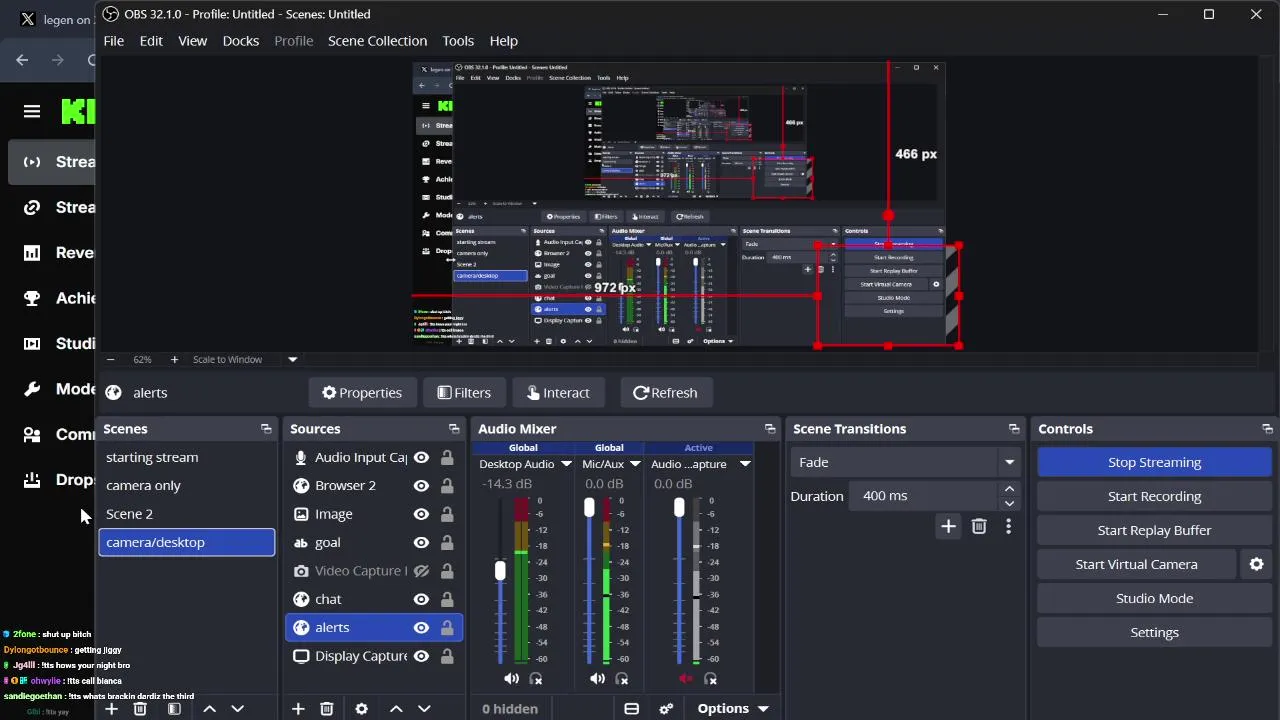Screen dimensions: 1280x720
Task: Click Desktop Audio volume fader handle
Action: click(x=500, y=571)
